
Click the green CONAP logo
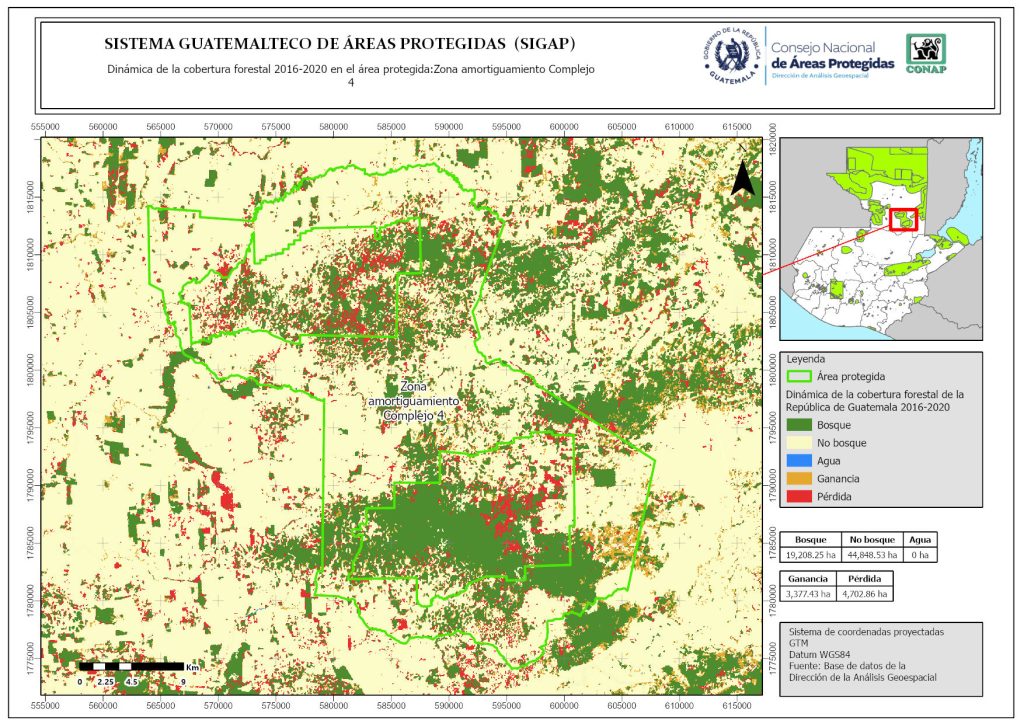tap(925, 54)
